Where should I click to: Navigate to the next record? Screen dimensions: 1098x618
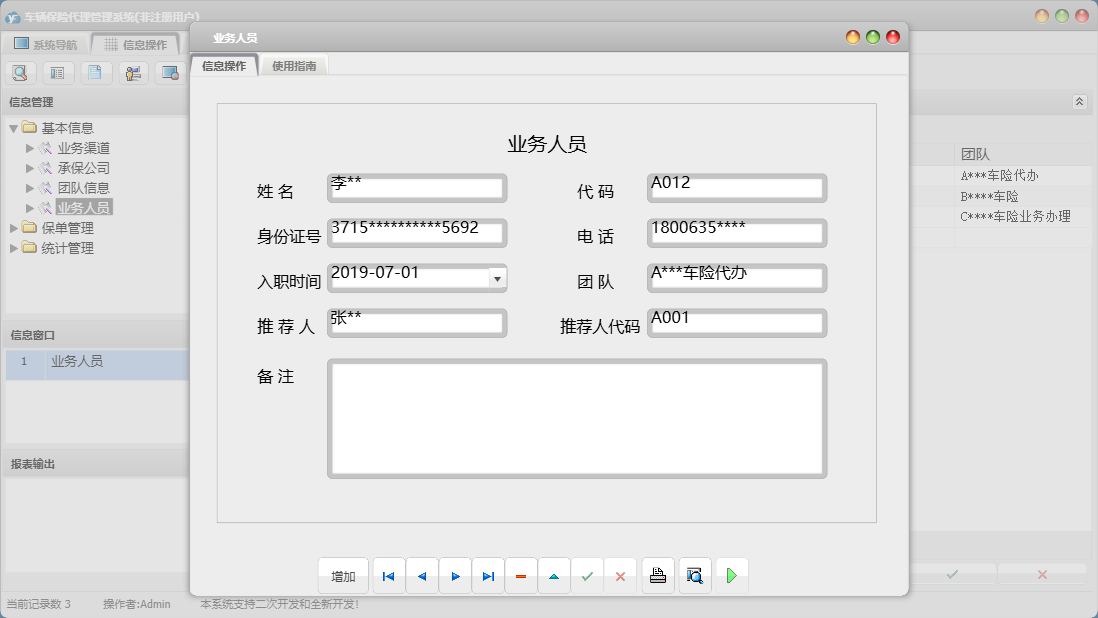point(455,575)
